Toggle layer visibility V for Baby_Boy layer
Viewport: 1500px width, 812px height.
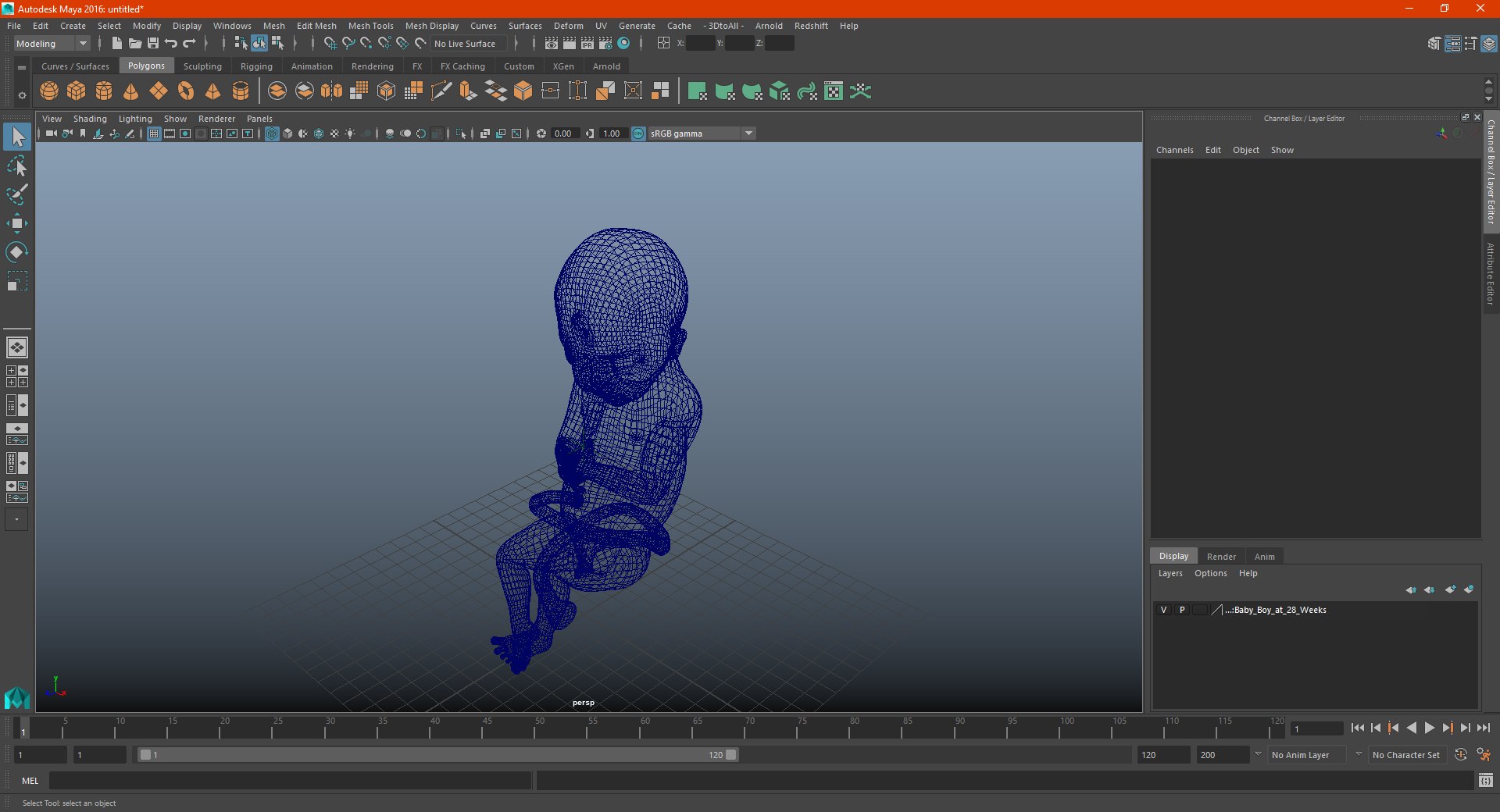1163,610
